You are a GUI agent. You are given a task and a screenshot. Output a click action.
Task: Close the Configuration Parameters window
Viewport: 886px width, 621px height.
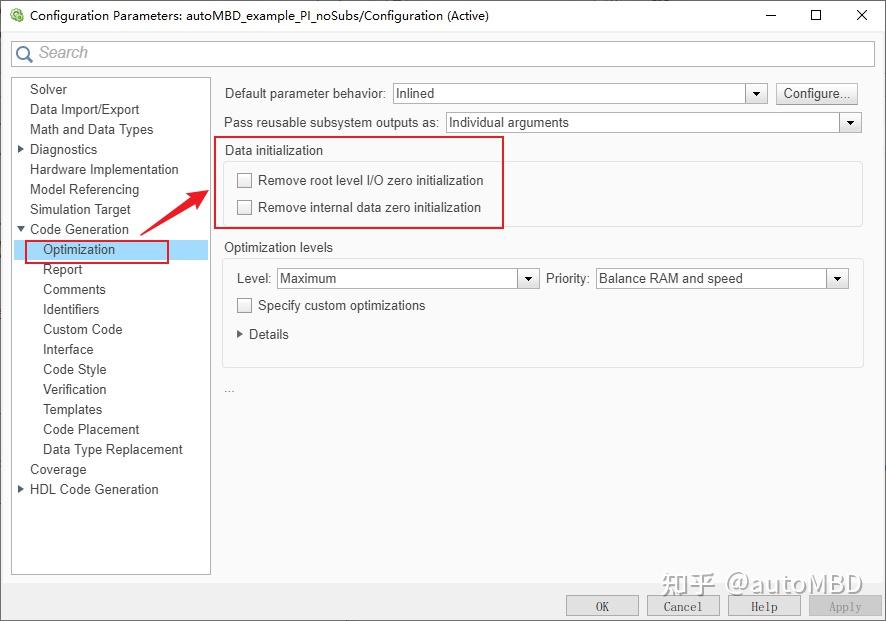[x=862, y=15]
